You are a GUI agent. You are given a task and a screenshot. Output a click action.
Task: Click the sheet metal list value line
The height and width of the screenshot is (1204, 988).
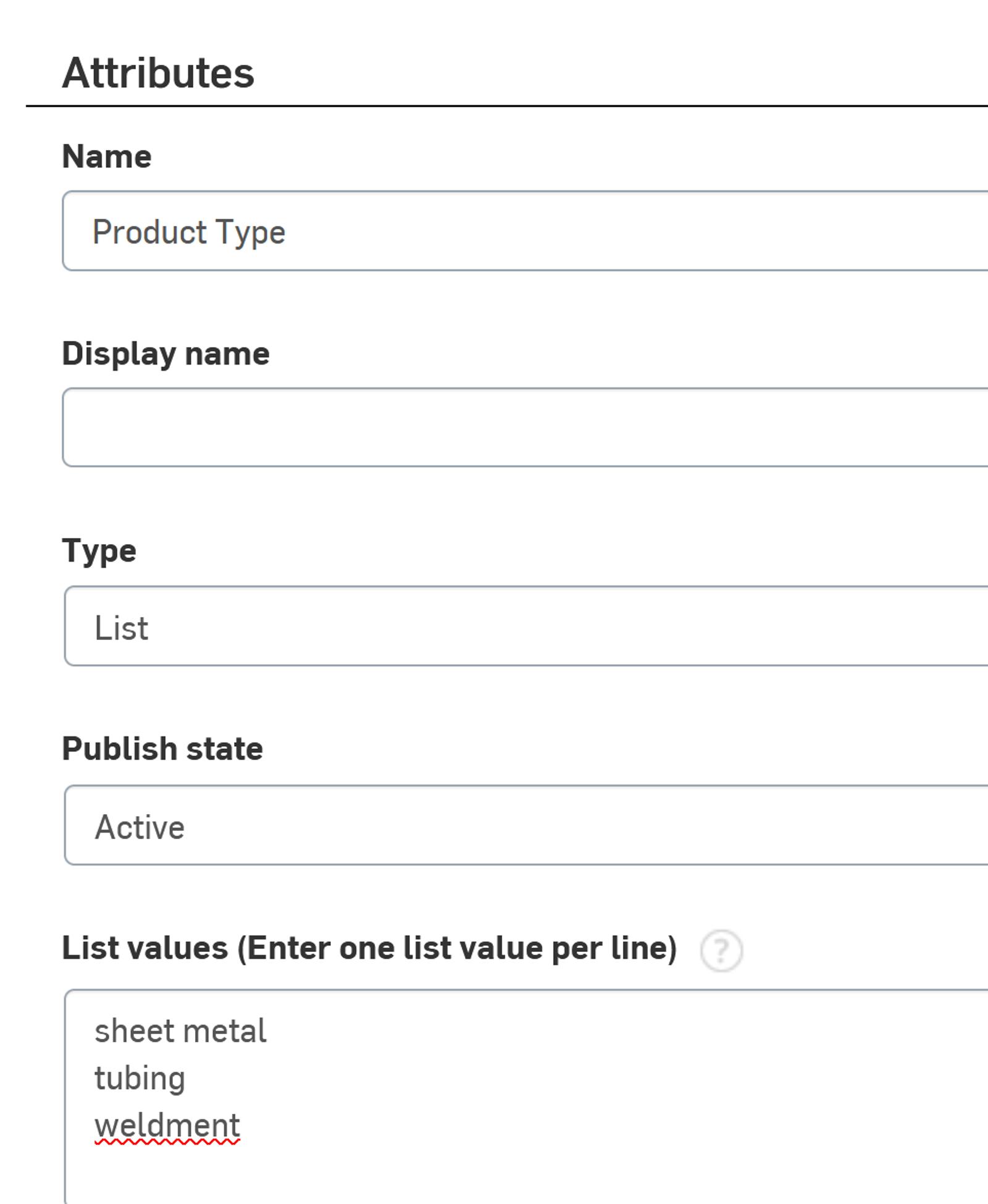180,1030
